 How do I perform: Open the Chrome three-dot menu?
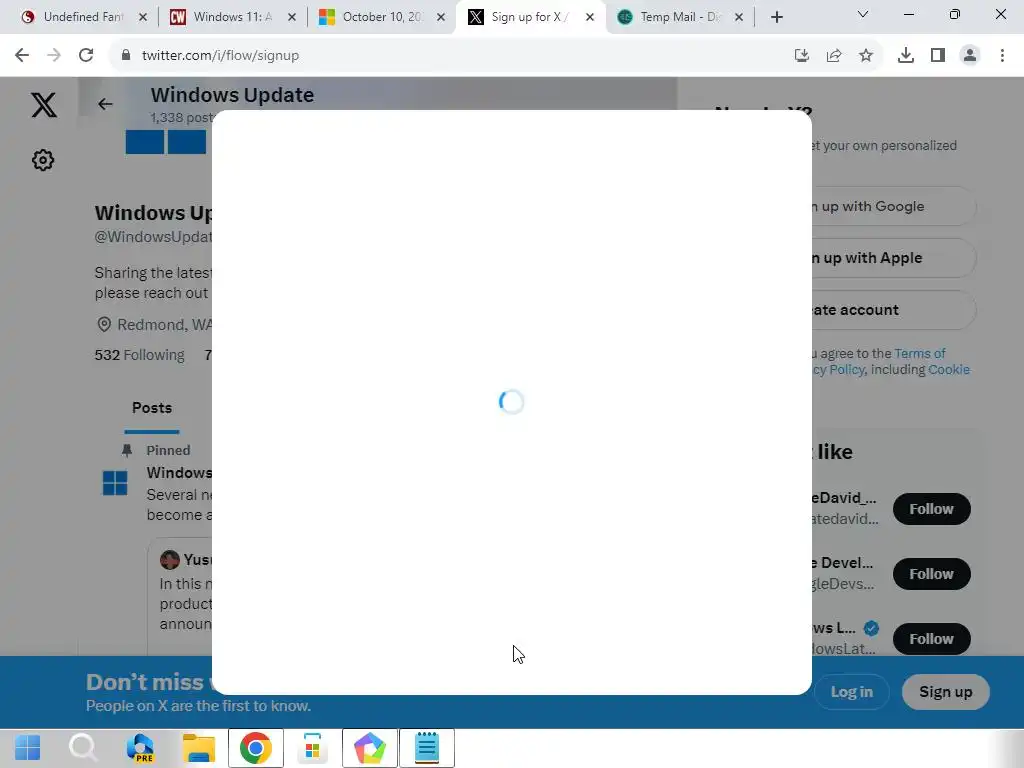click(x=1002, y=56)
